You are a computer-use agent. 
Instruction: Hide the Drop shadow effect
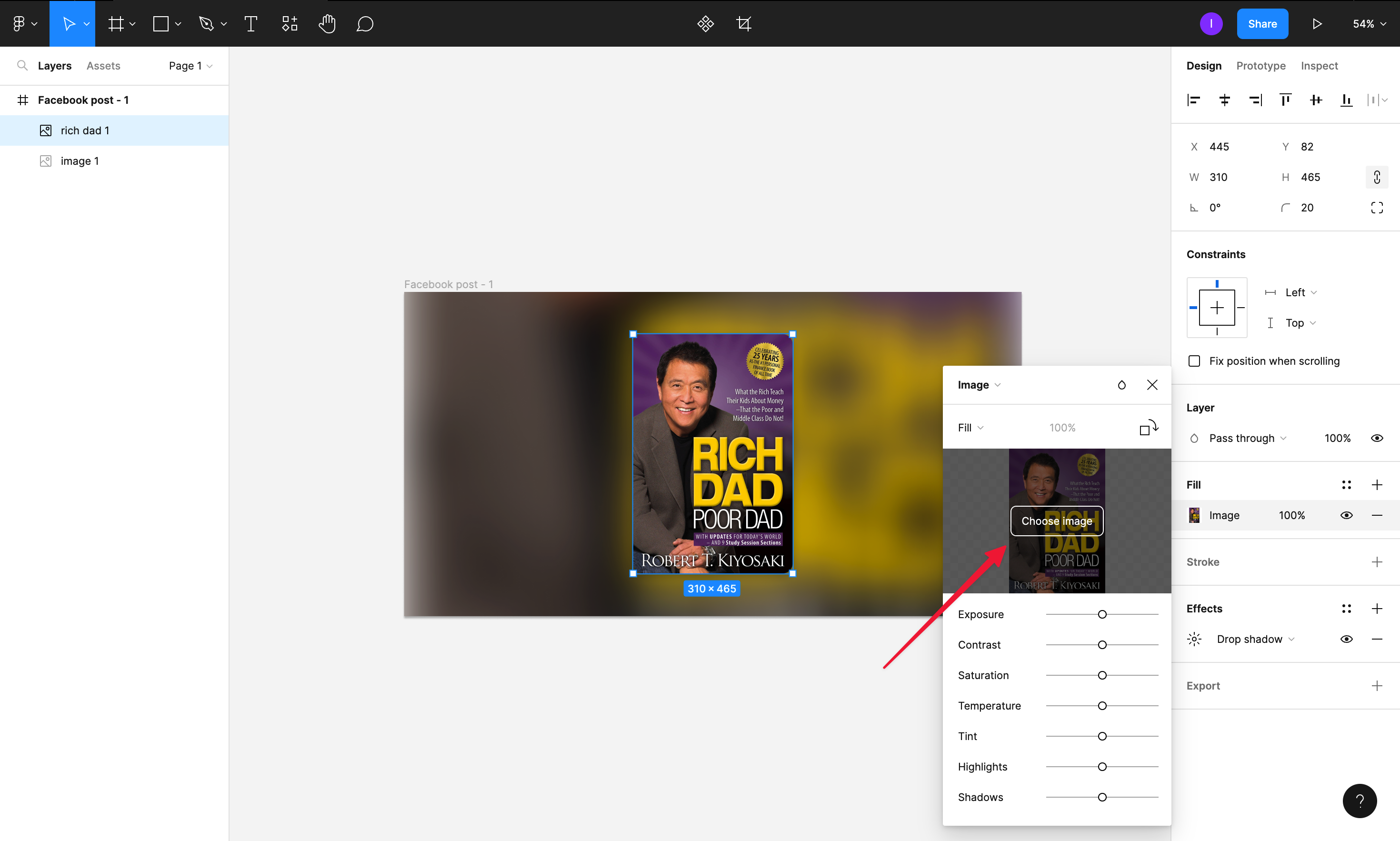[1346, 639]
